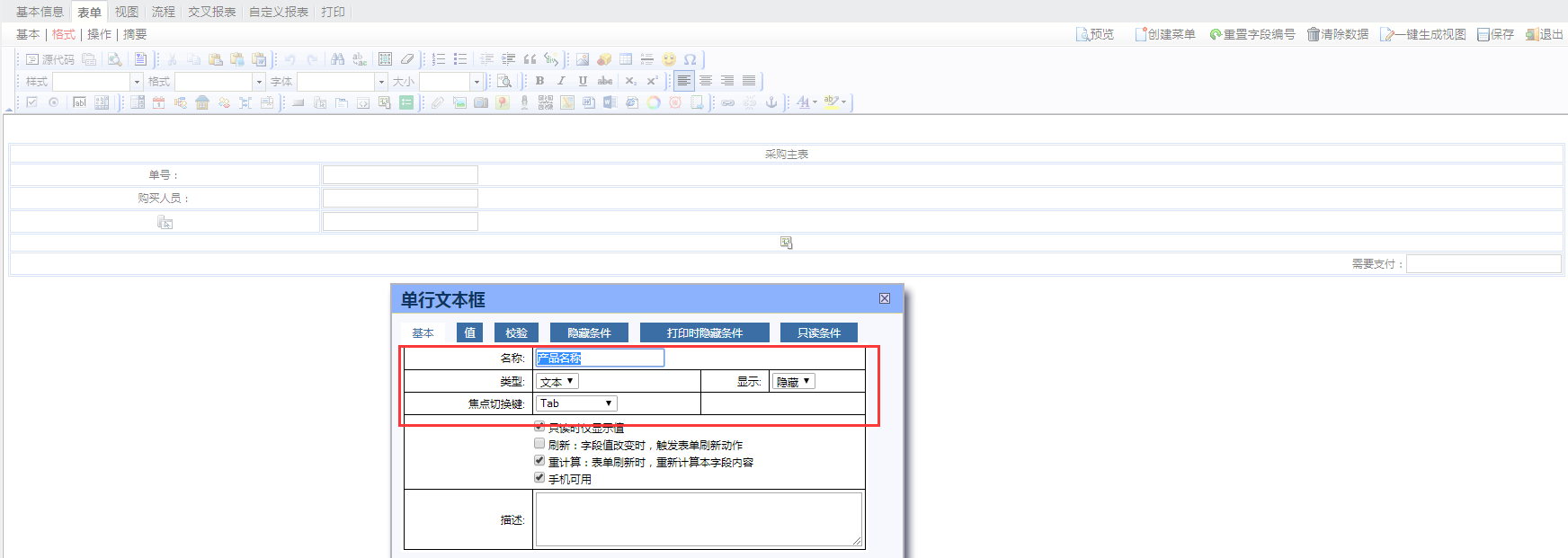The image size is (1568, 558).
Task: Justify the text alignment
Action: click(749, 81)
